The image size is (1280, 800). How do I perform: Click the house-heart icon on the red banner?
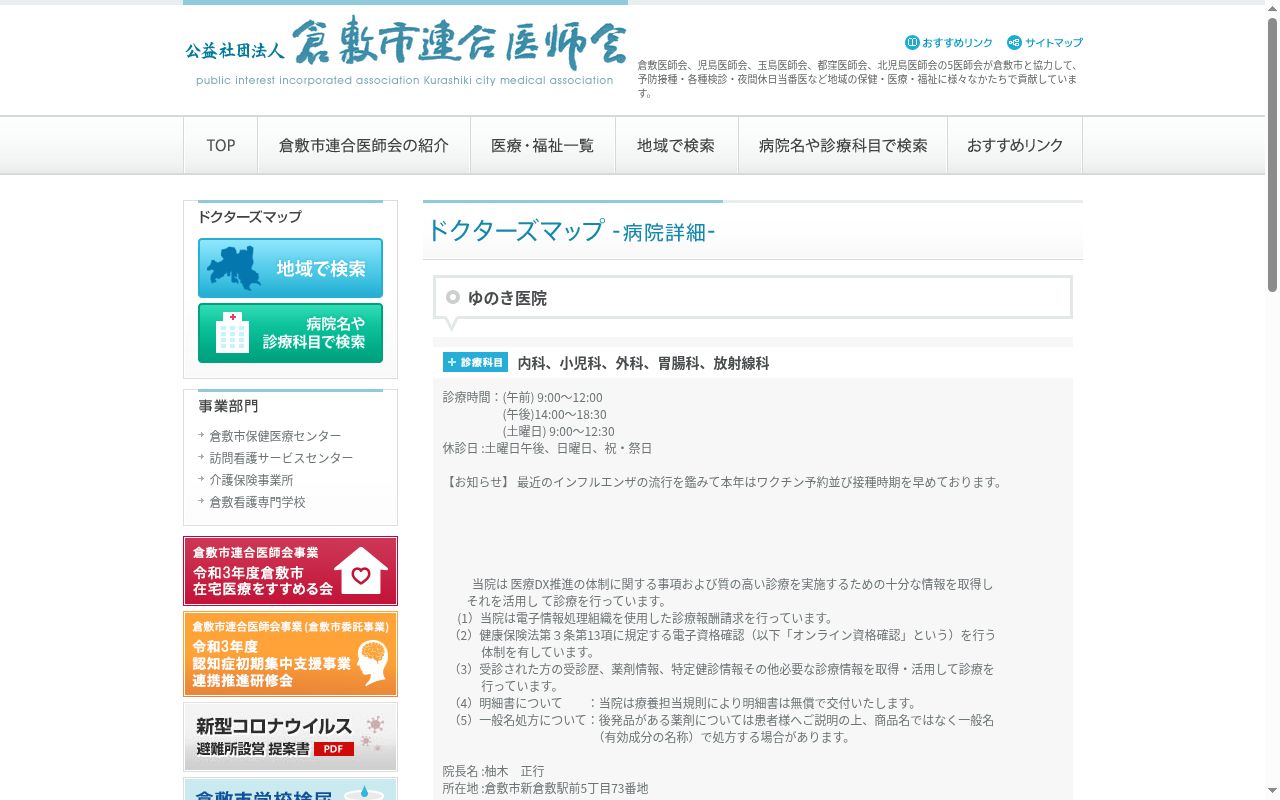click(361, 573)
